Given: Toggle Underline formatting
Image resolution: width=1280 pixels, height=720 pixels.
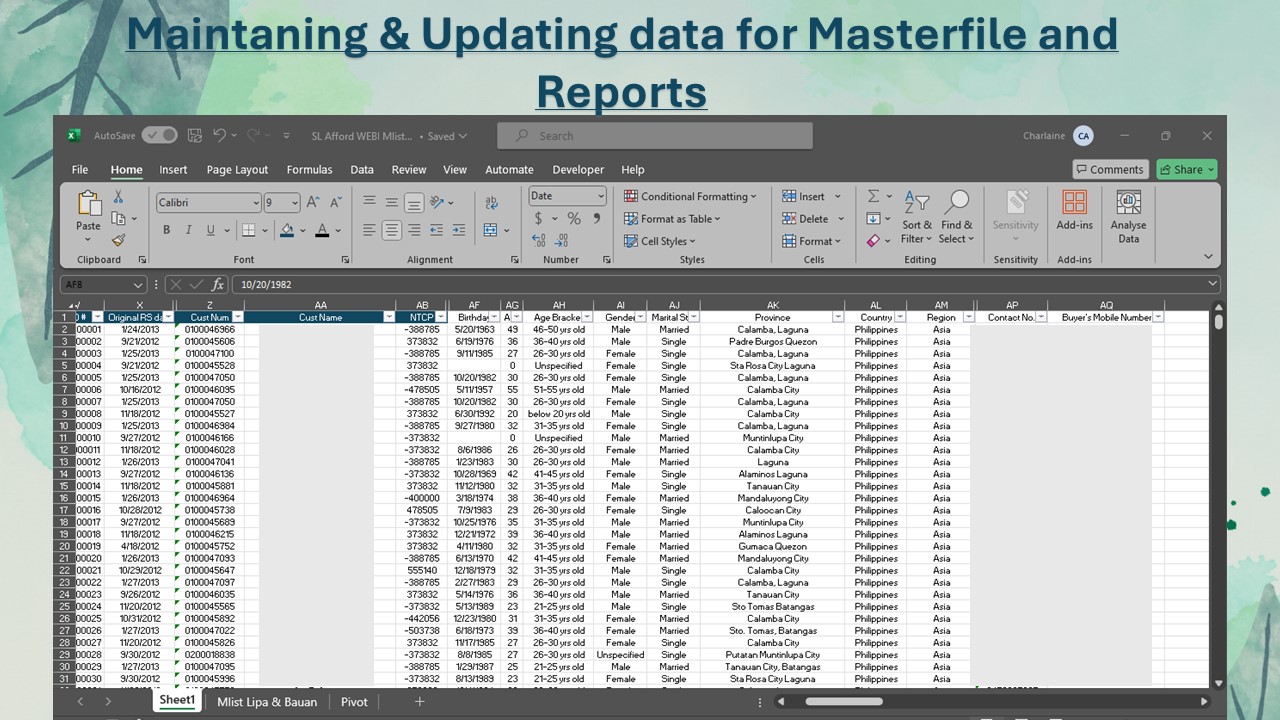Looking at the screenshot, I should [211, 230].
